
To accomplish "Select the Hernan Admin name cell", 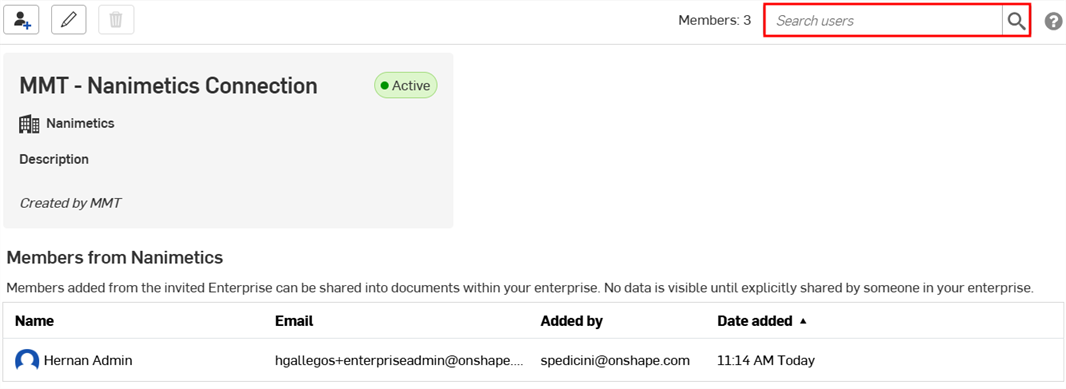I will pos(88,360).
